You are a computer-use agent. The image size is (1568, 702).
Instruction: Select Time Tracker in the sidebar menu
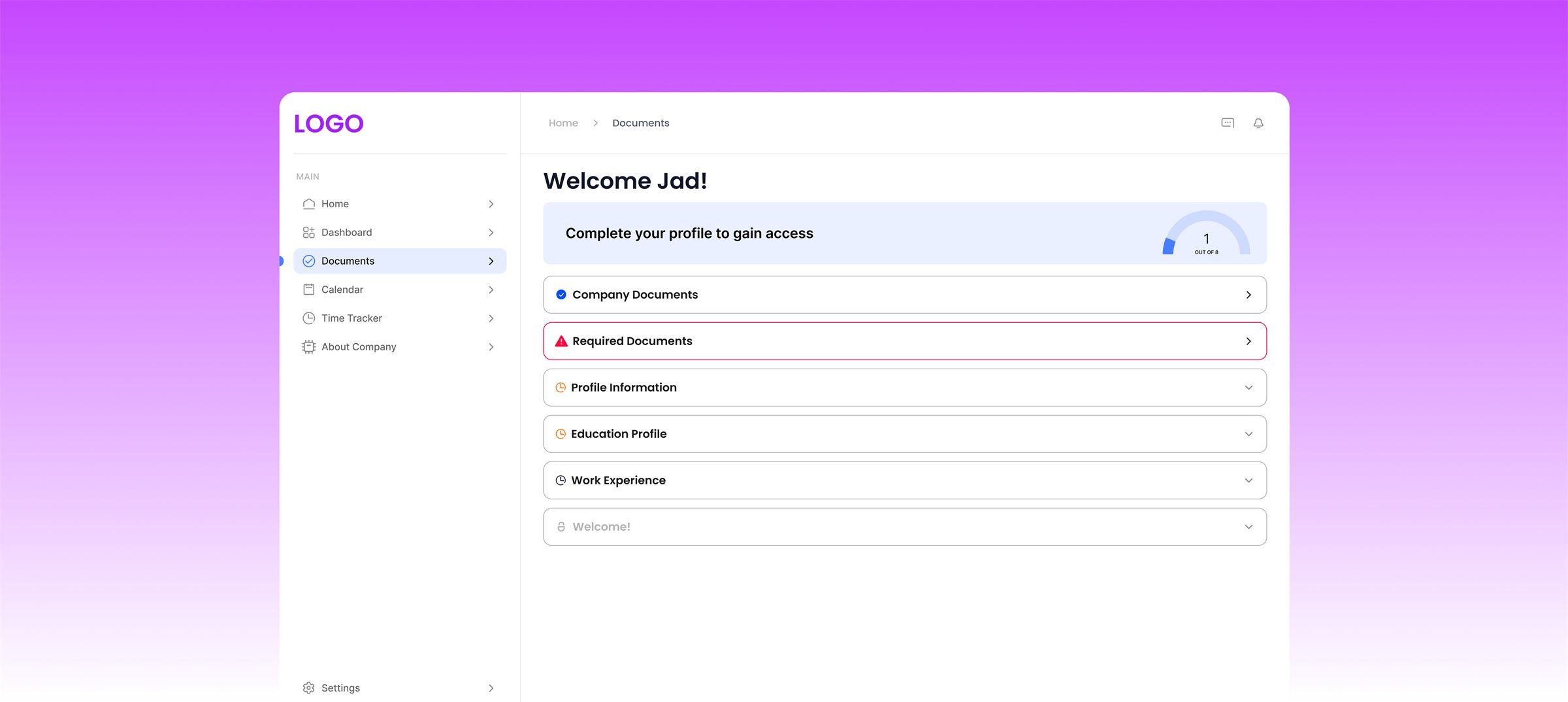400,318
